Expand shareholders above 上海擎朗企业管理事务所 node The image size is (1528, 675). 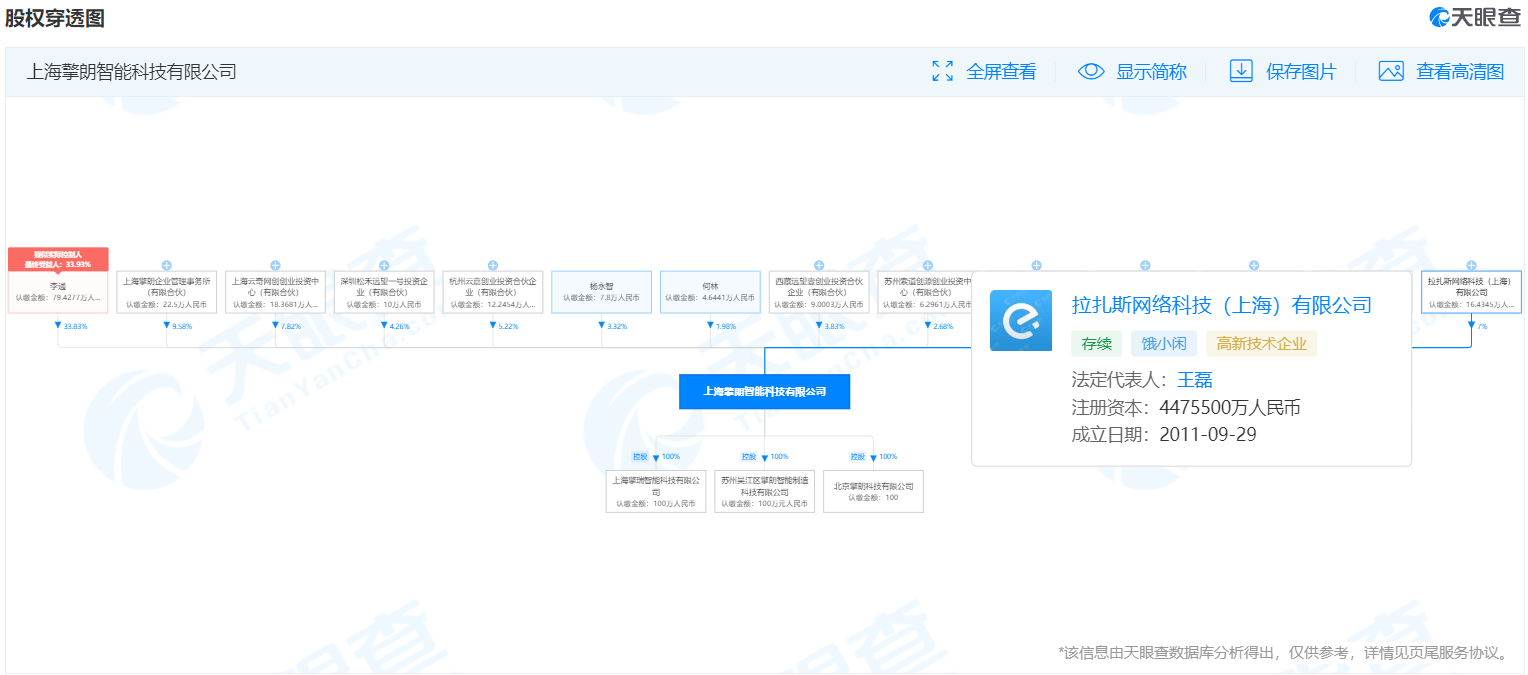(x=167, y=265)
